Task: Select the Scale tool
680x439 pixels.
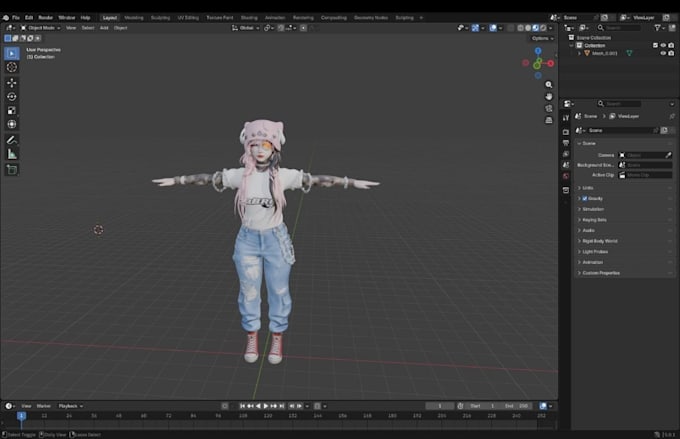Action: click(12, 110)
